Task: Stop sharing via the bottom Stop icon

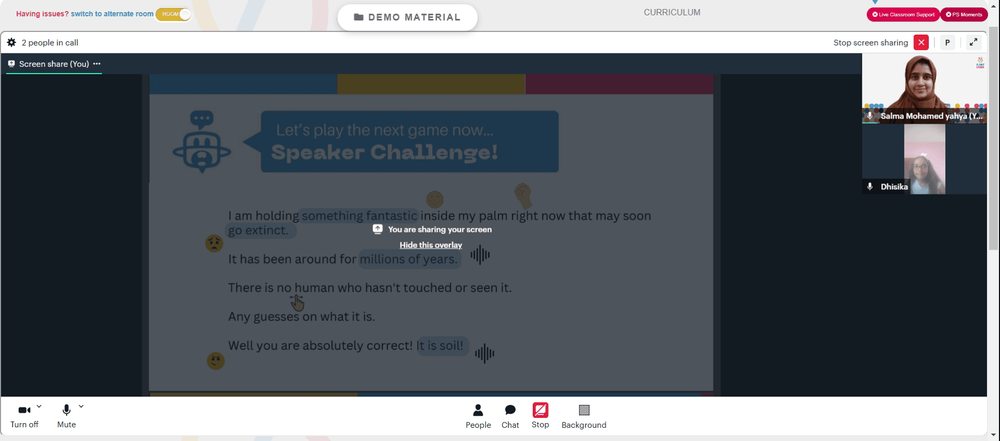Action: pyautogui.click(x=540, y=415)
